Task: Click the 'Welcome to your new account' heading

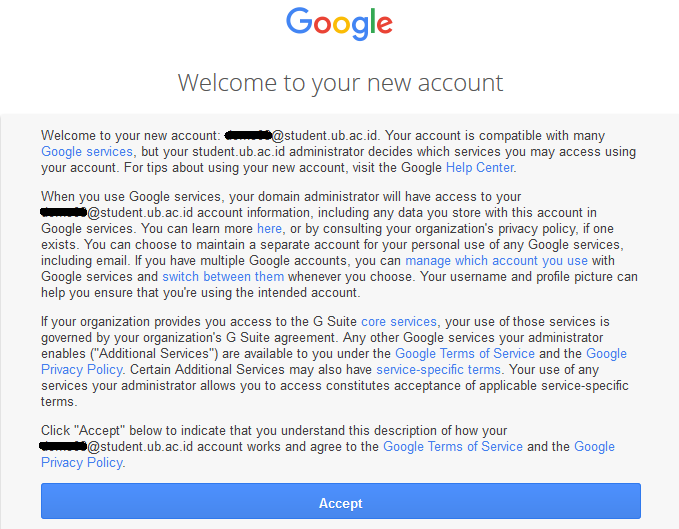Action: pos(340,83)
